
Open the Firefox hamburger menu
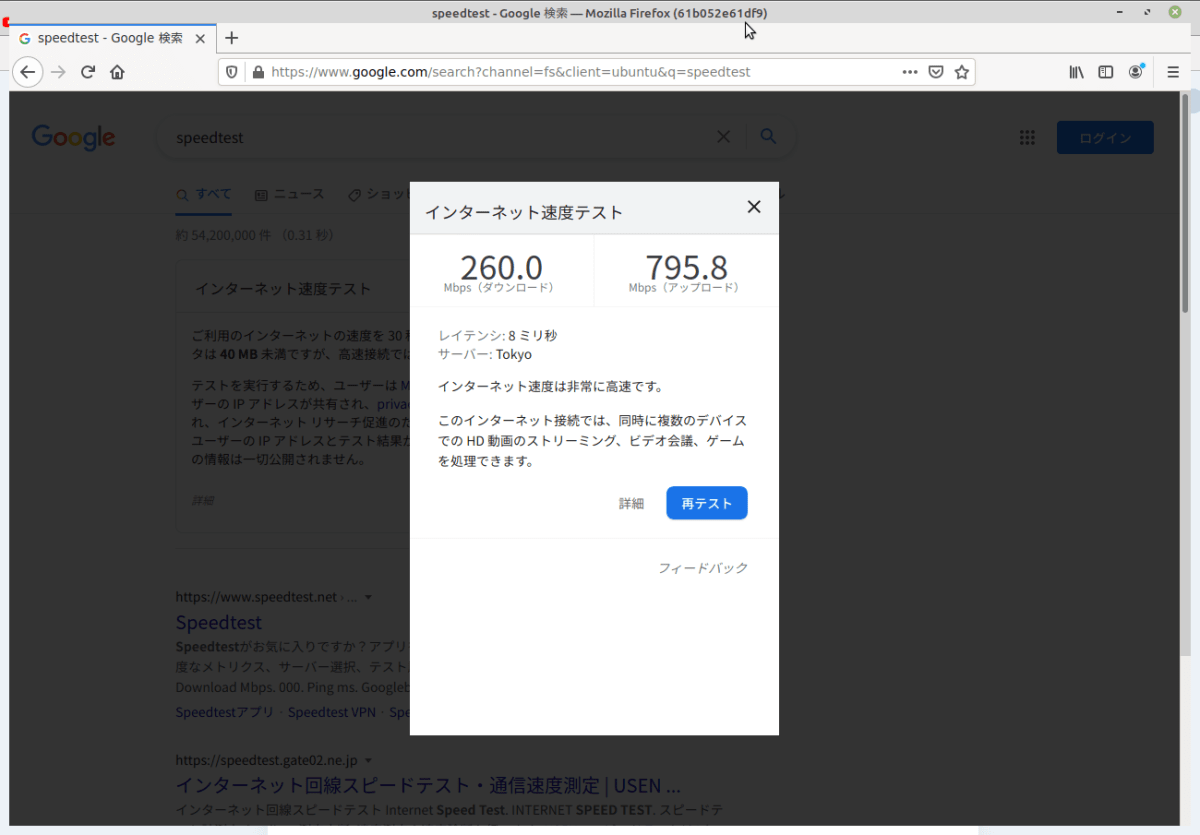[x=1173, y=72]
